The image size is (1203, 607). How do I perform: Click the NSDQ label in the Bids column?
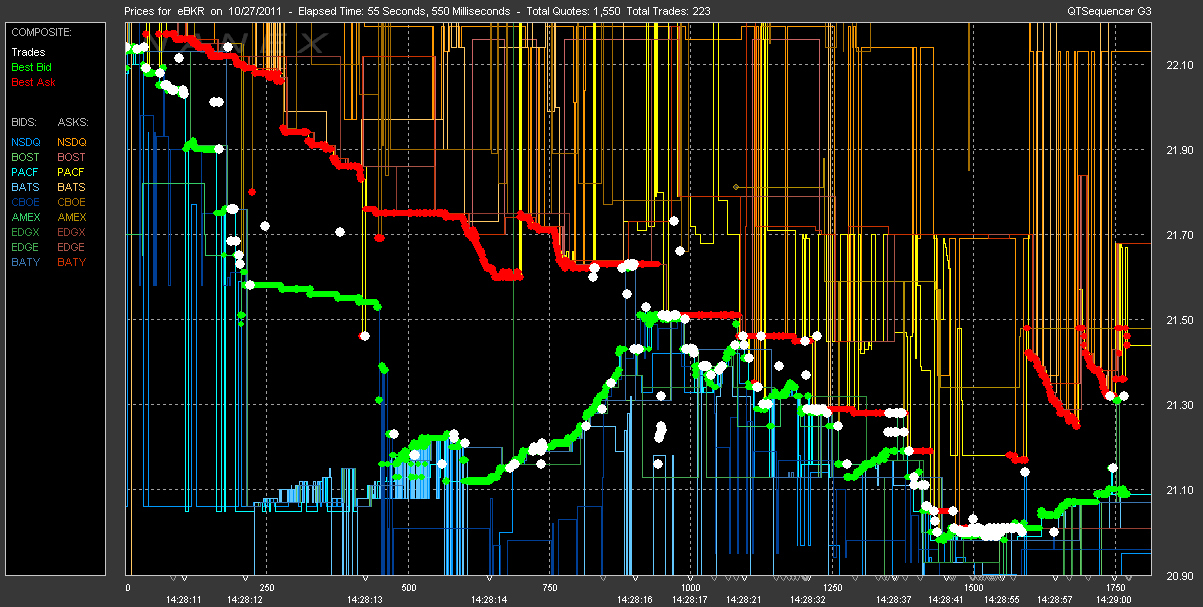[x=25, y=142]
